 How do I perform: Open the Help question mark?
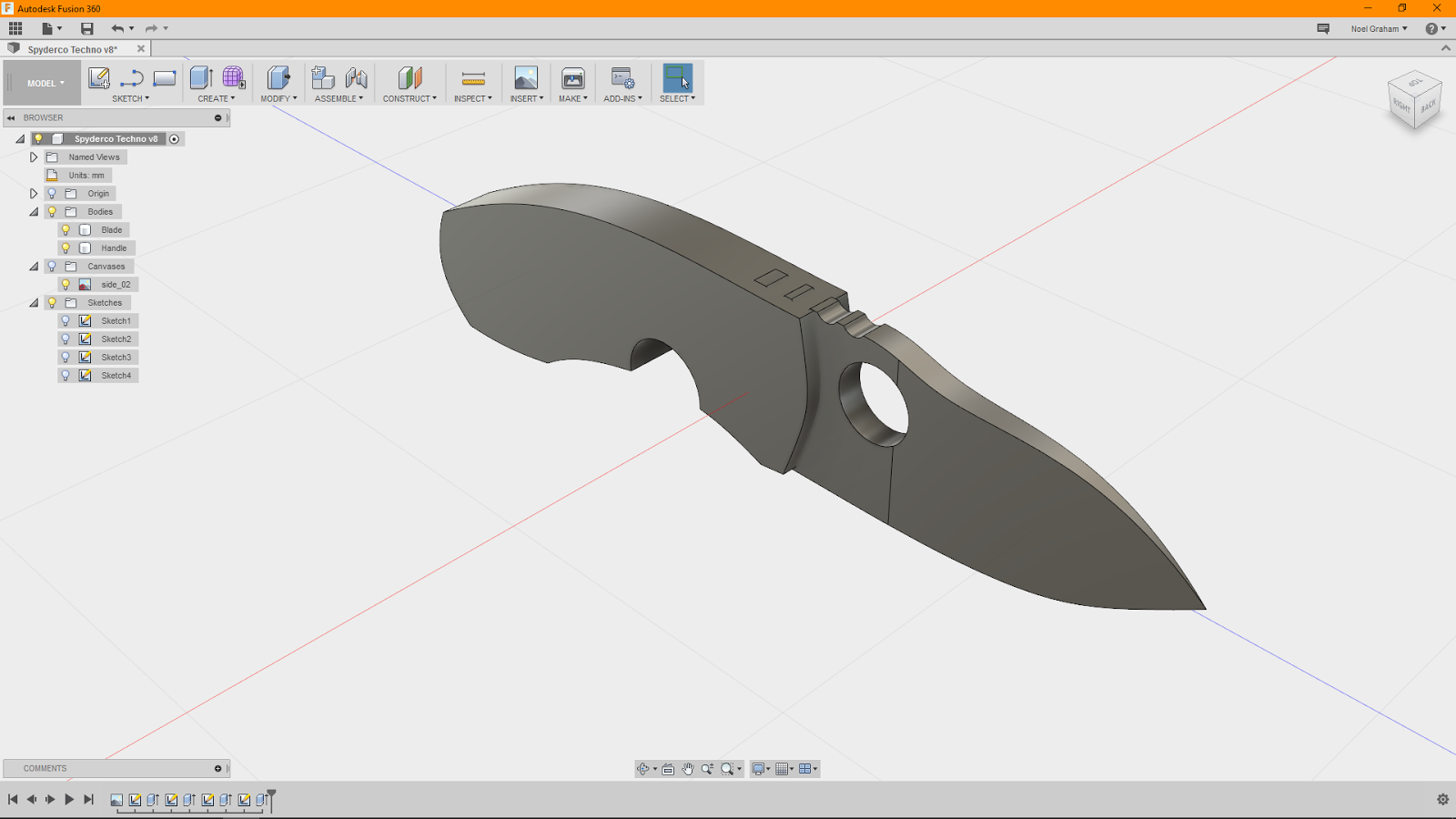(1431, 28)
